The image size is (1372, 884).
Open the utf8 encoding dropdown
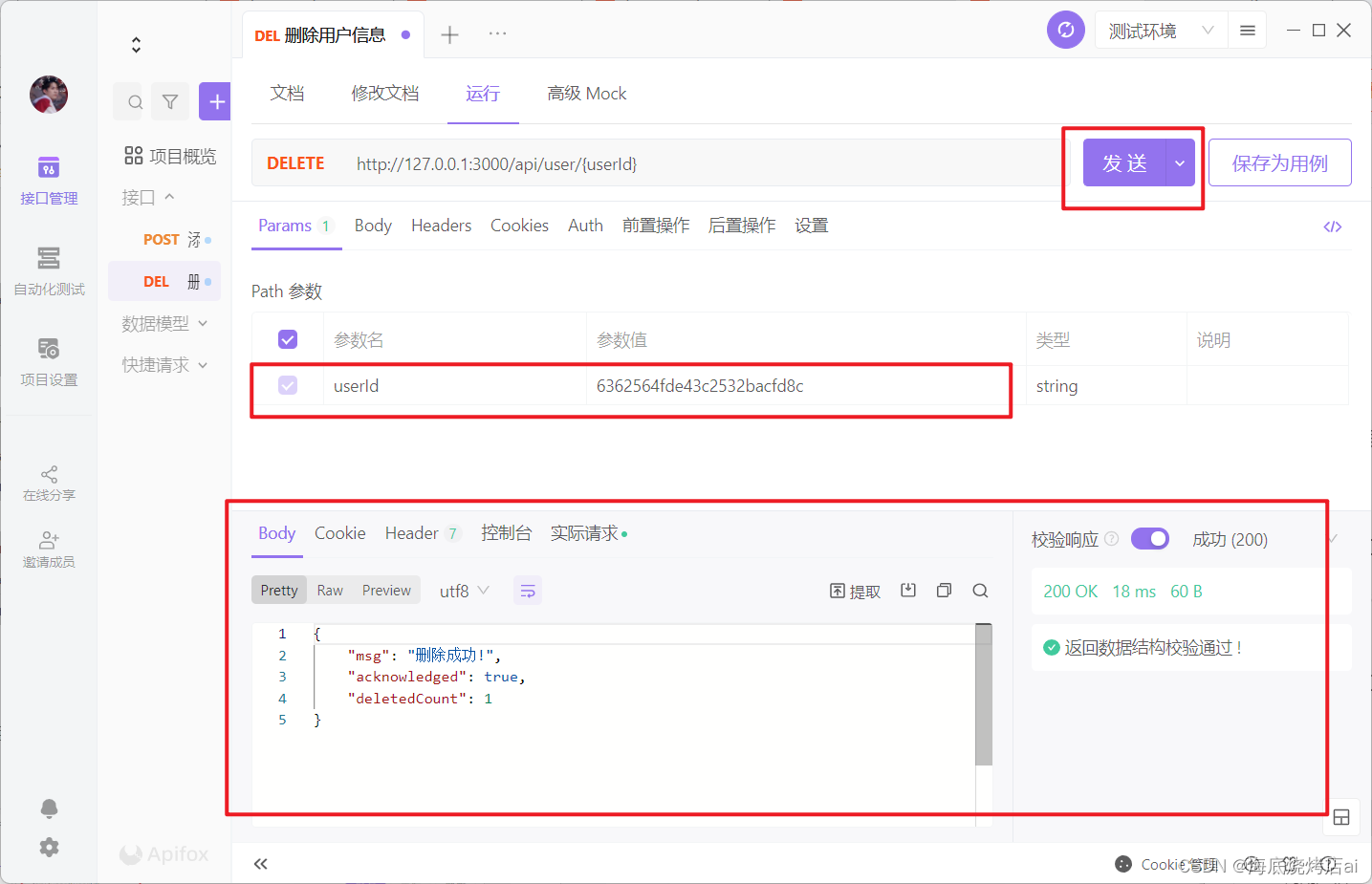[465, 592]
